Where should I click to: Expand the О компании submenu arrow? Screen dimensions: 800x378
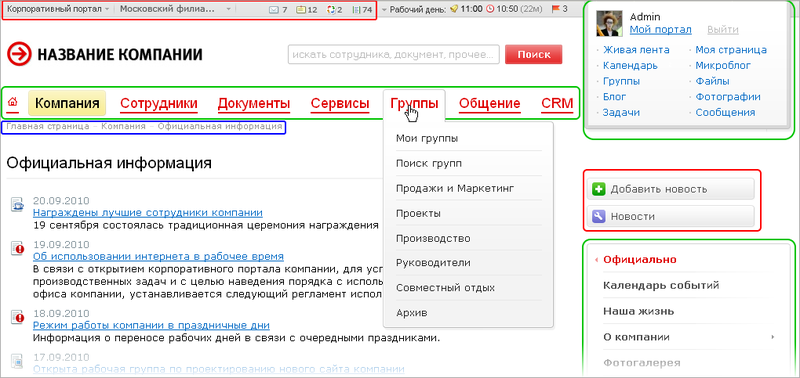[x=773, y=337]
